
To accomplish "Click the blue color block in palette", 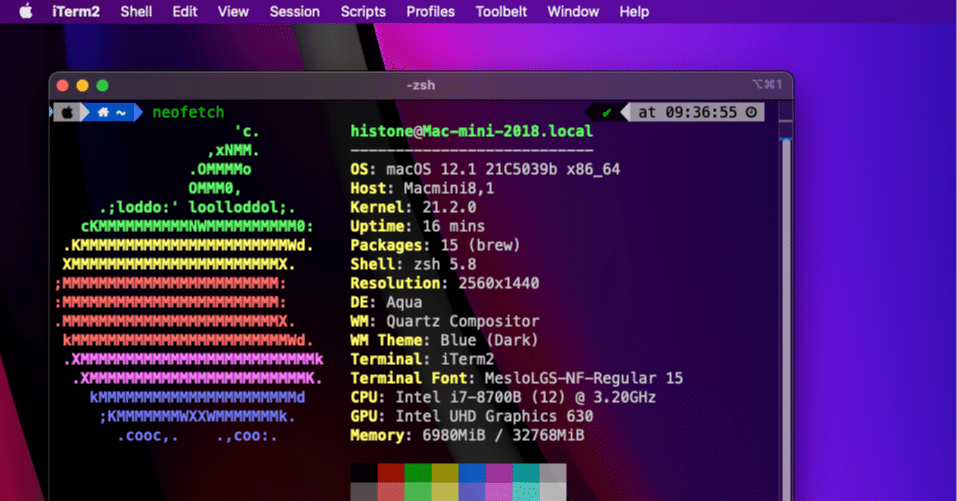I will pyautogui.click(x=472, y=473).
